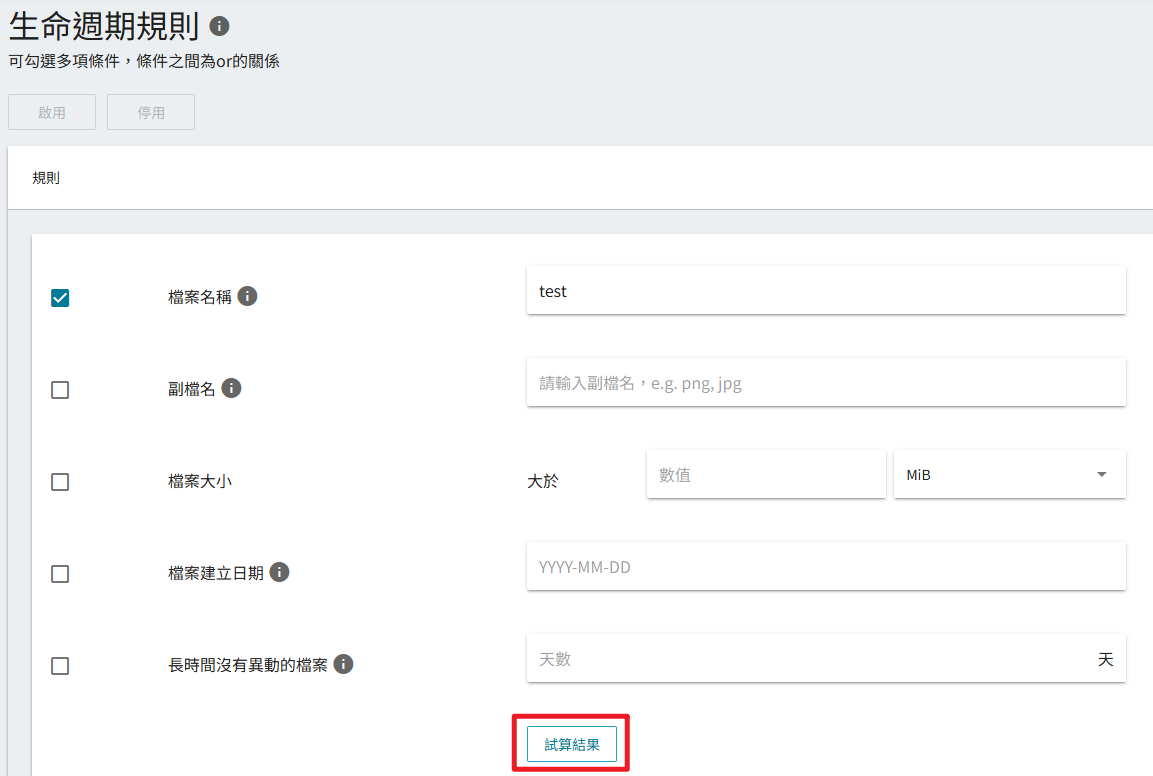Focus the YYYY-MM-DD date field
Image resolution: width=1153 pixels, height=776 pixels.
826,566
